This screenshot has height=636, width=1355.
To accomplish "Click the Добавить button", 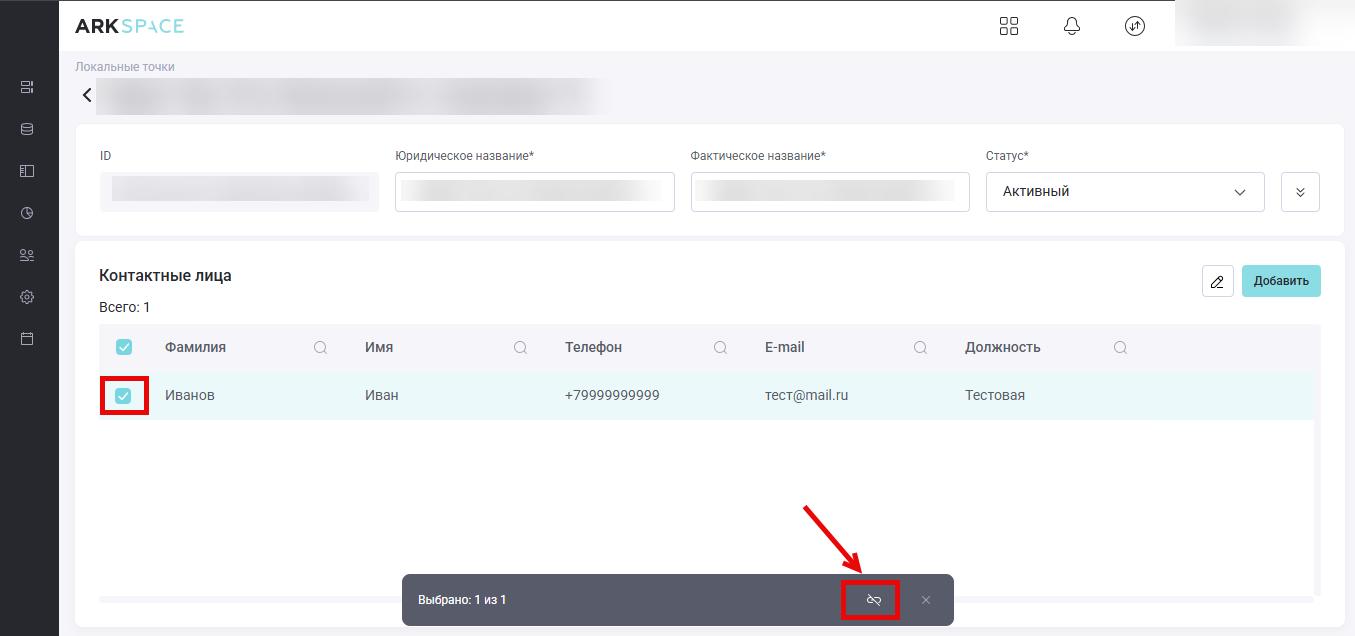I will coord(1281,281).
